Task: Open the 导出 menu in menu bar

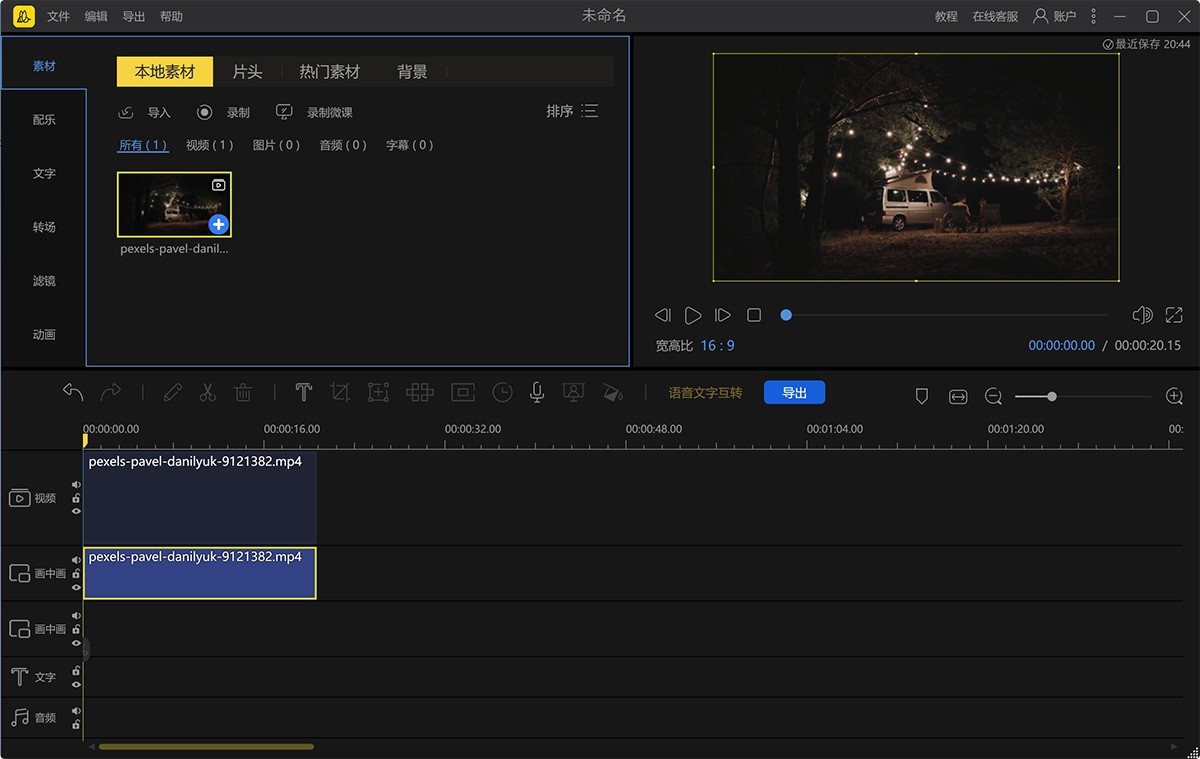Action: pyautogui.click(x=133, y=16)
